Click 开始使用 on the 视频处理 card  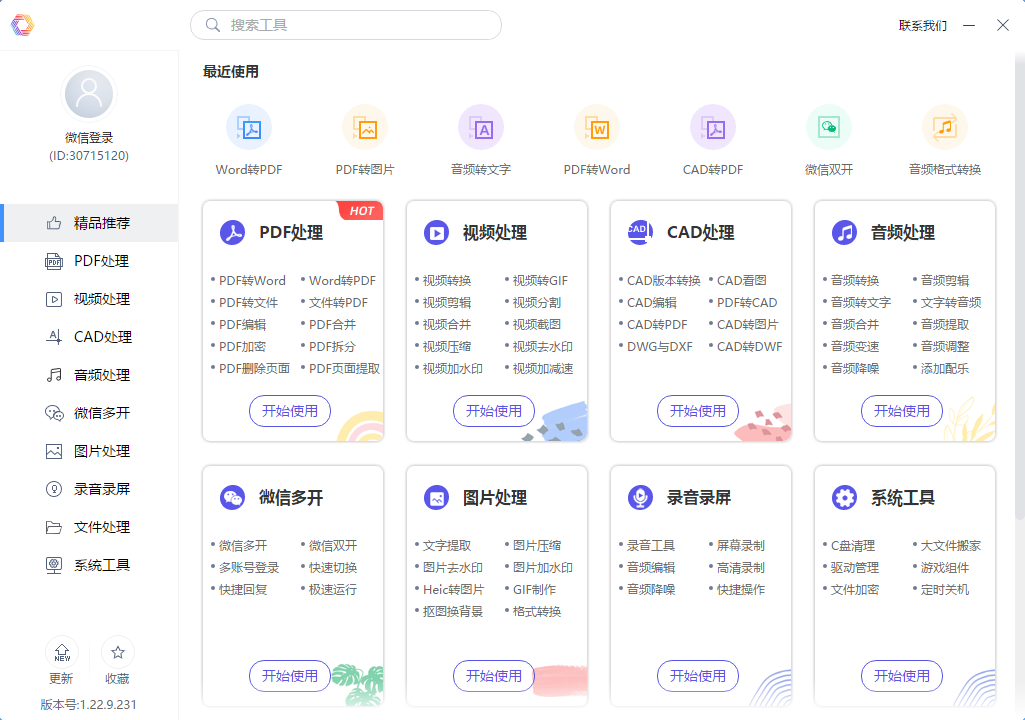[x=494, y=411]
